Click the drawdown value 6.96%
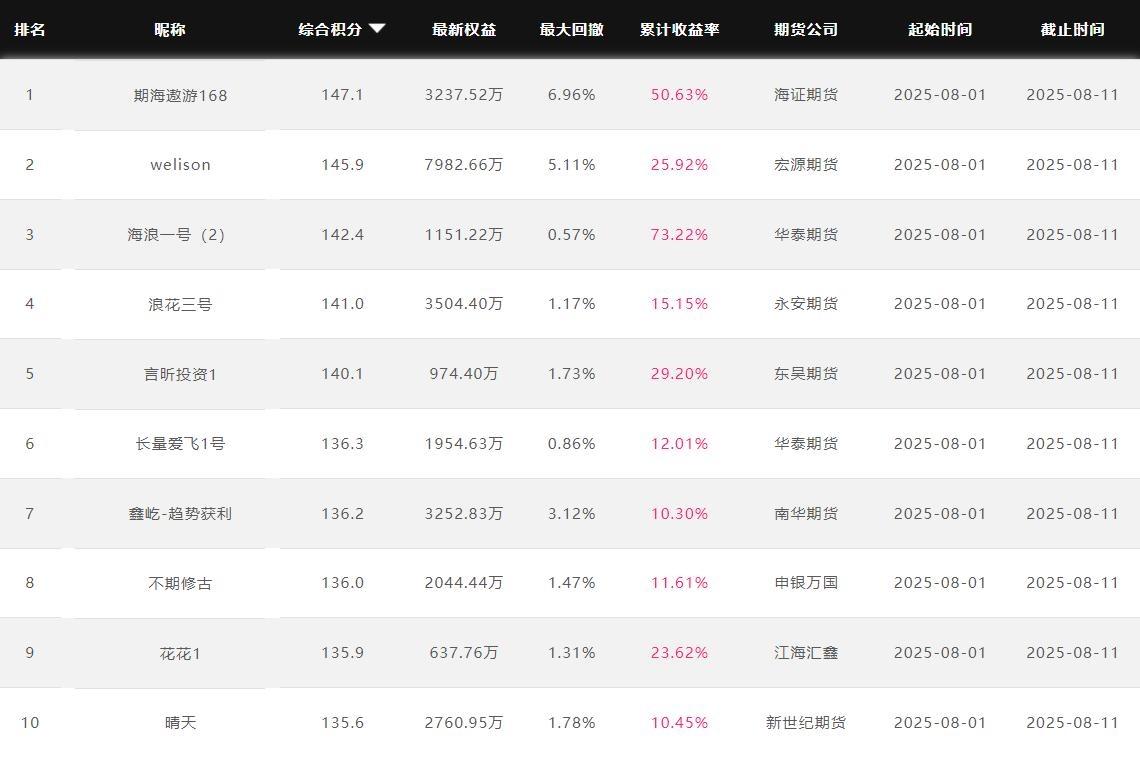Image resolution: width=1140 pixels, height=757 pixels. pos(571,95)
